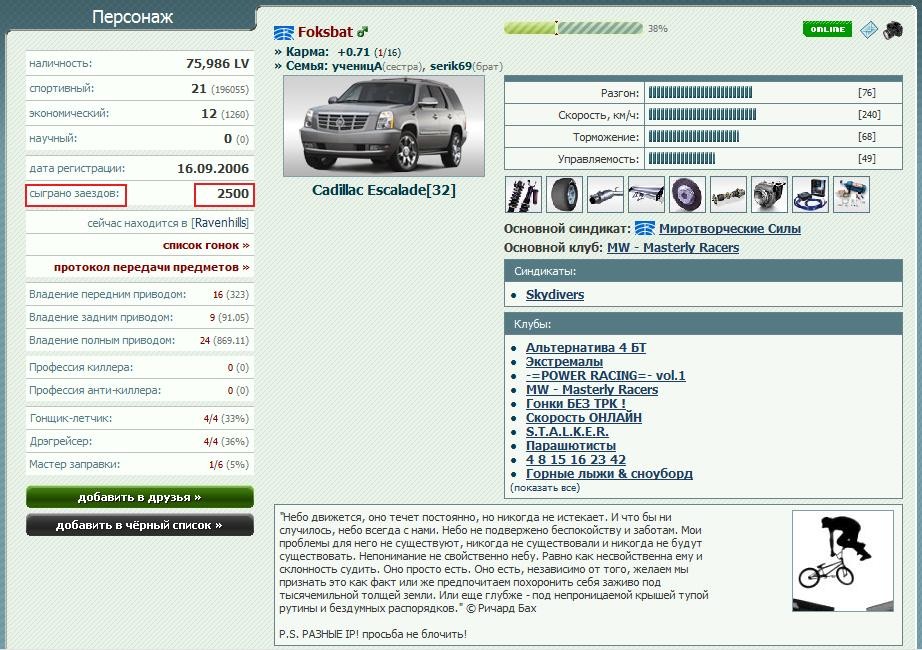Click добавить в друзья button
This screenshot has width=922, height=650.
click(140, 497)
